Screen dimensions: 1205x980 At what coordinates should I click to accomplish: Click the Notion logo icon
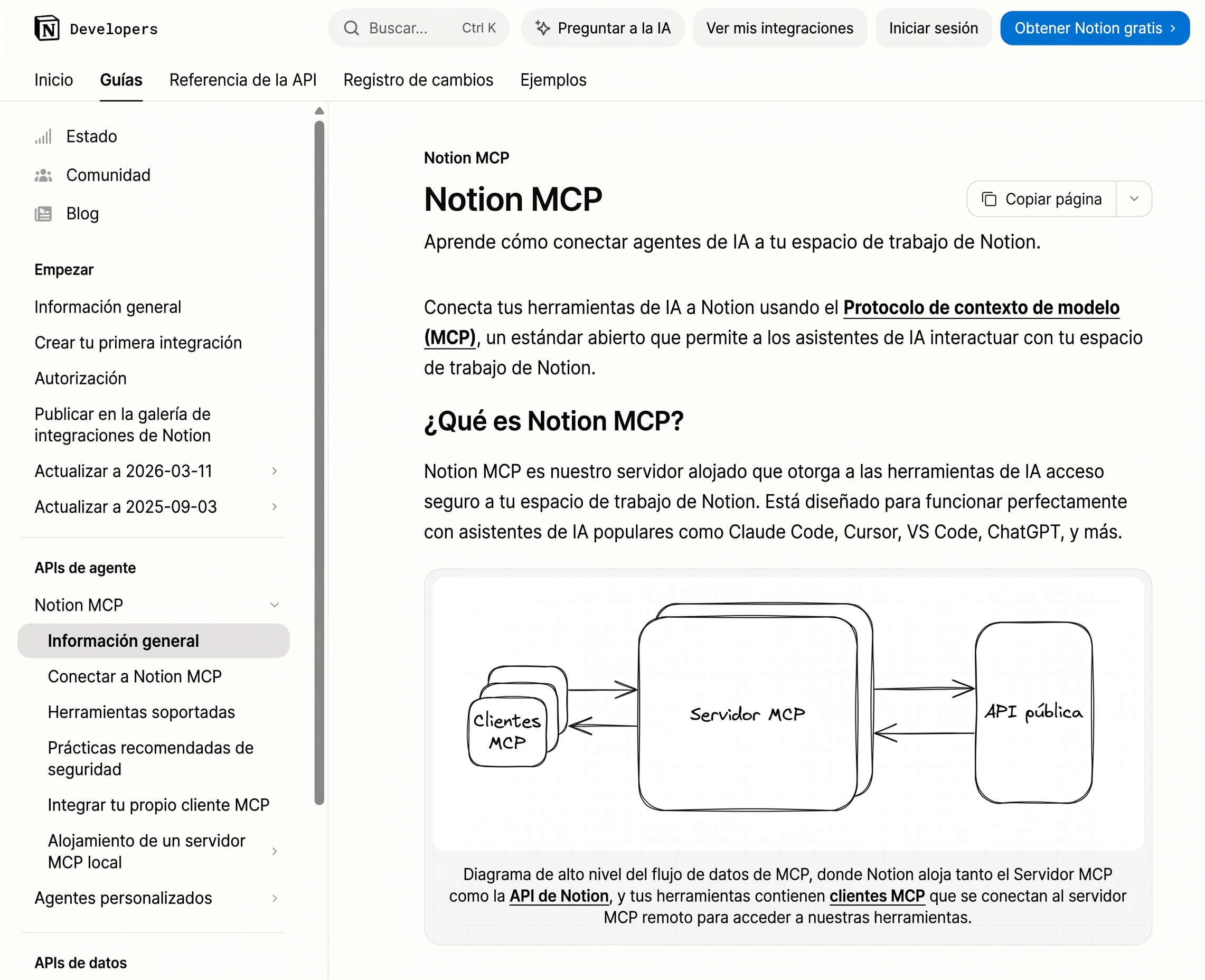pyautogui.click(x=47, y=28)
